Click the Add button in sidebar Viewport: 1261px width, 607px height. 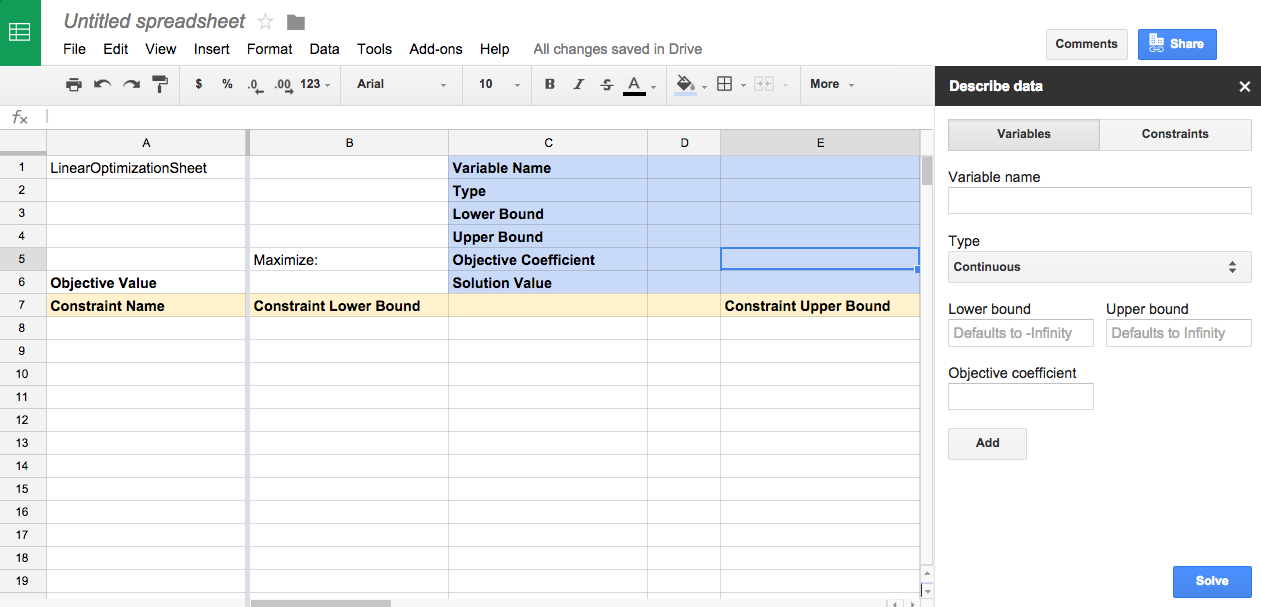tap(987, 443)
